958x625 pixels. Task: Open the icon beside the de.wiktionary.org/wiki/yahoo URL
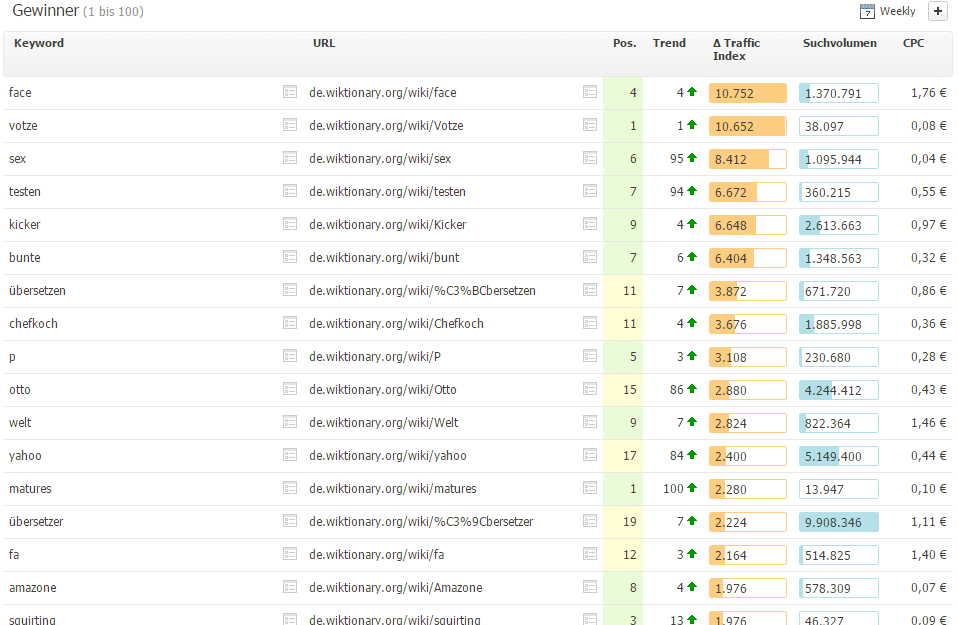point(590,455)
